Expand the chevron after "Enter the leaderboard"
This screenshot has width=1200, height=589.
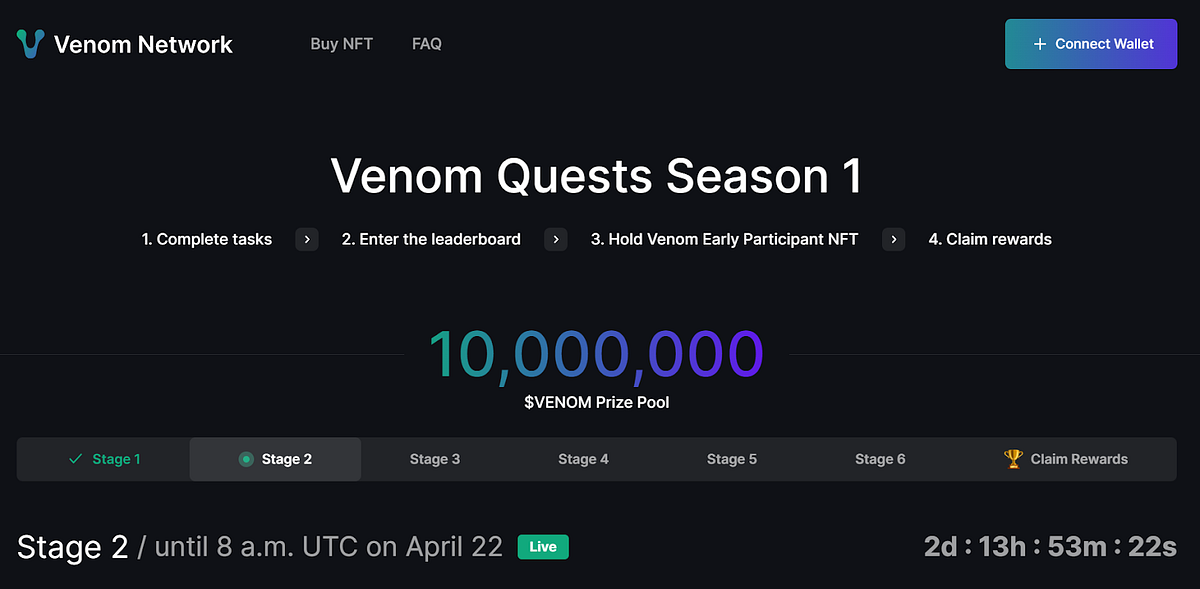point(555,239)
